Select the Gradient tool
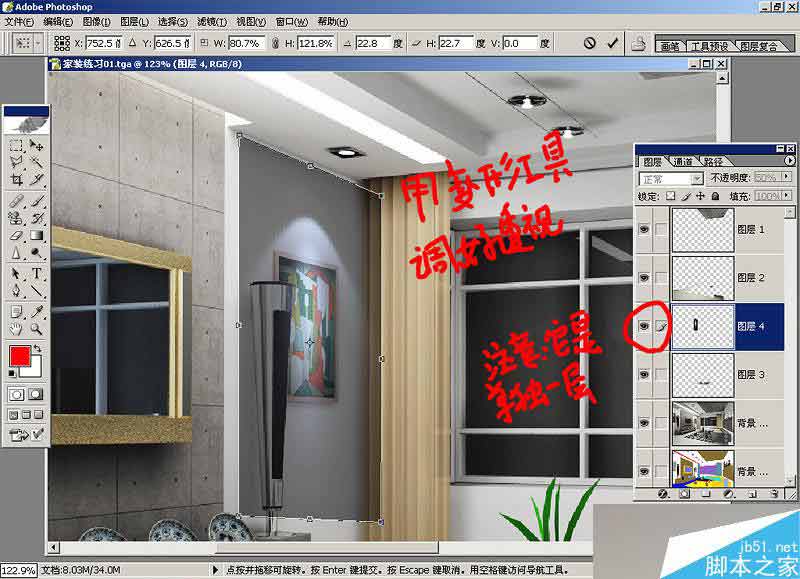Screen dimensions: 800x579 (36, 235)
